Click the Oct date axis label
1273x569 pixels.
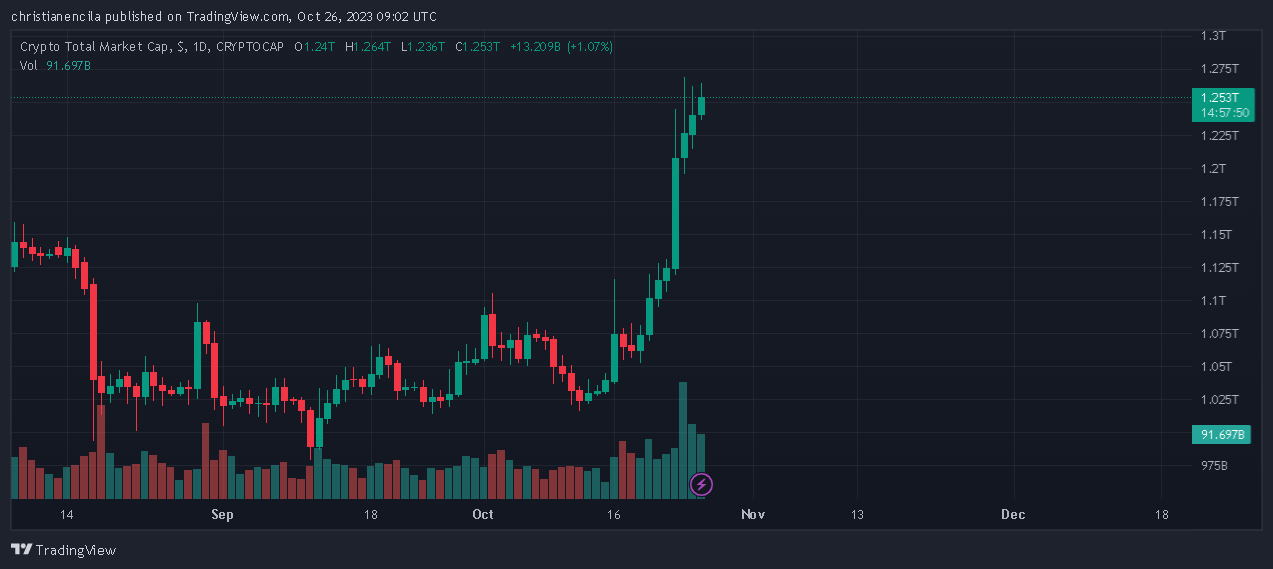pos(483,514)
